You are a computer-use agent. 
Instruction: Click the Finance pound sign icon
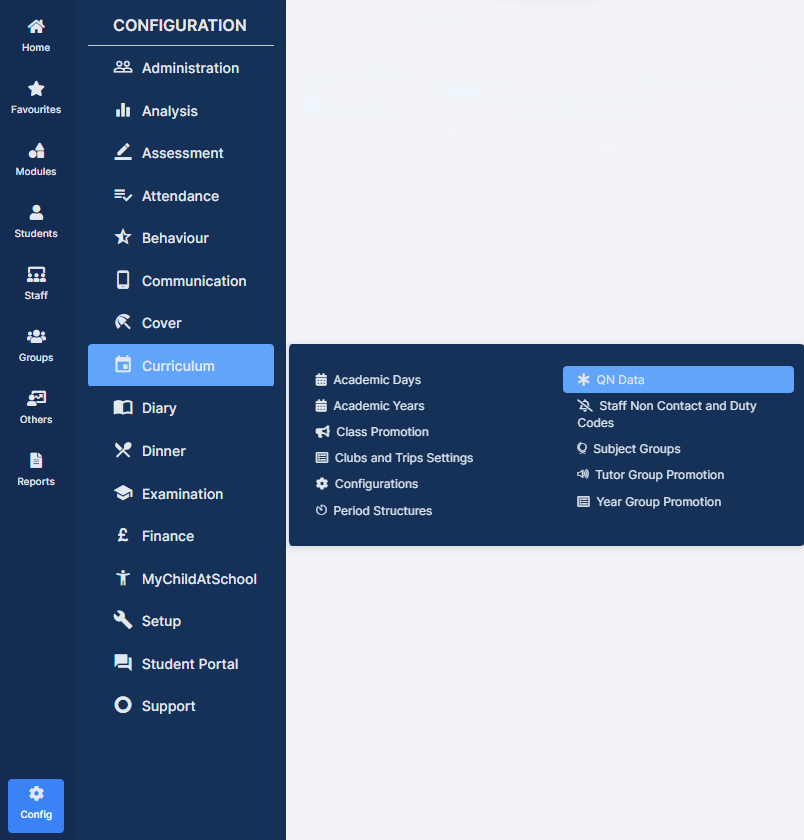tap(123, 535)
